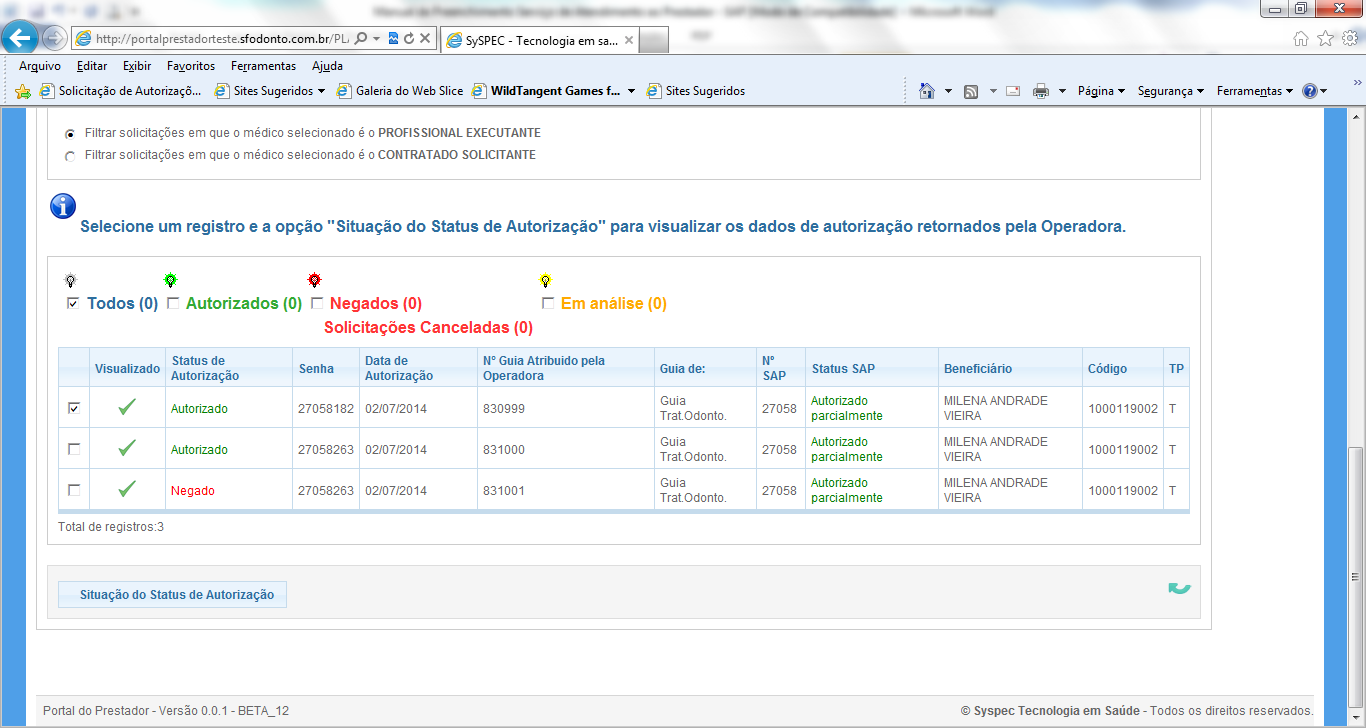1366x728 pixels.
Task: Uncheck the row checkbox for guia 830999
Action: click(74, 408)
